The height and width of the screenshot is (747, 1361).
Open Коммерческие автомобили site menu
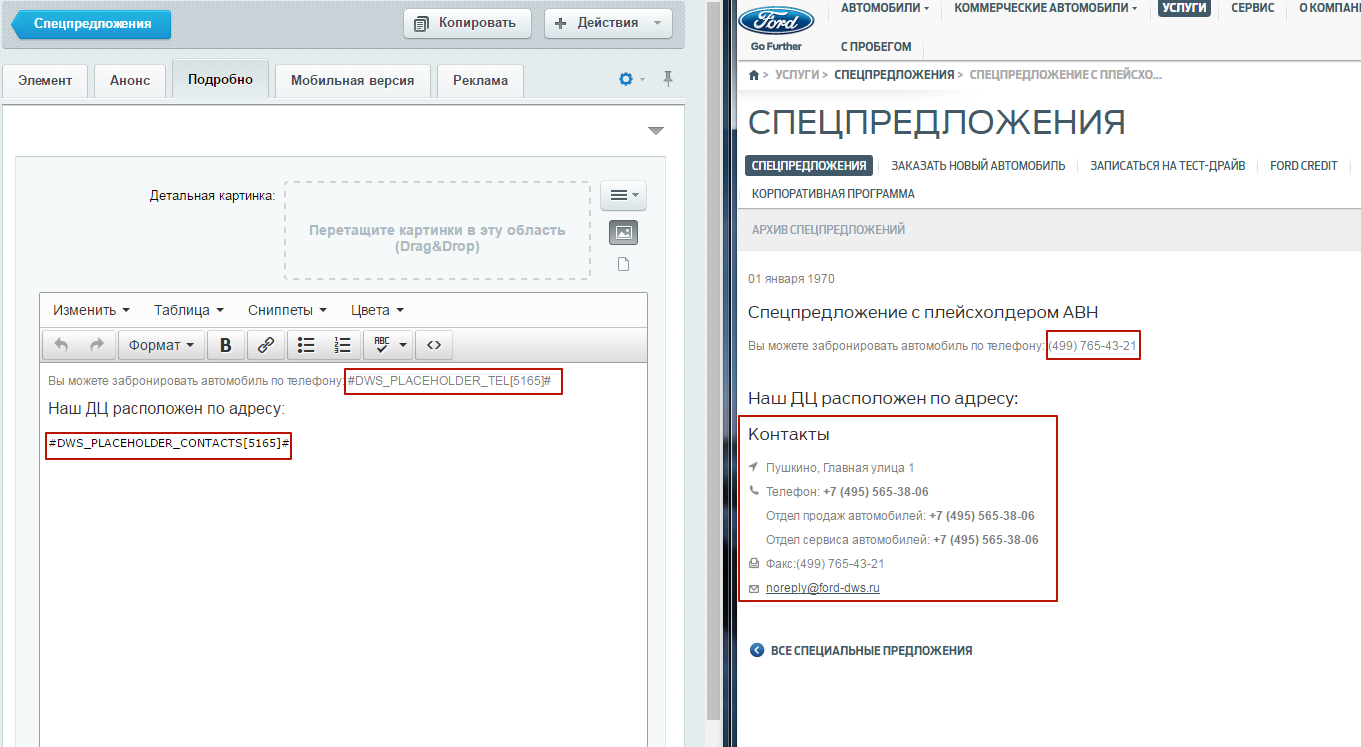[1046, 8]
